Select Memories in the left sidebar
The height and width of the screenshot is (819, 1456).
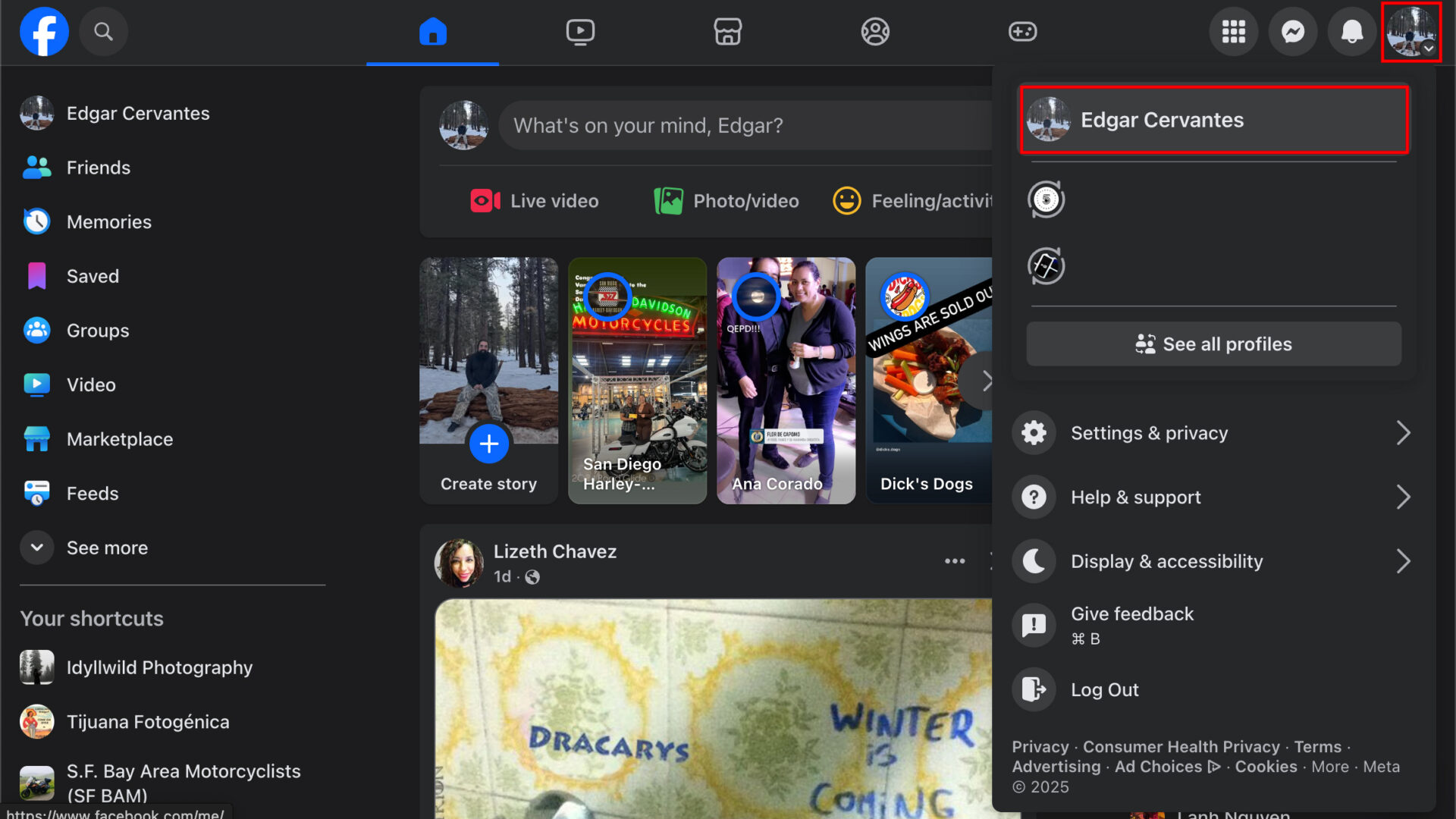(x=108, y=221)
